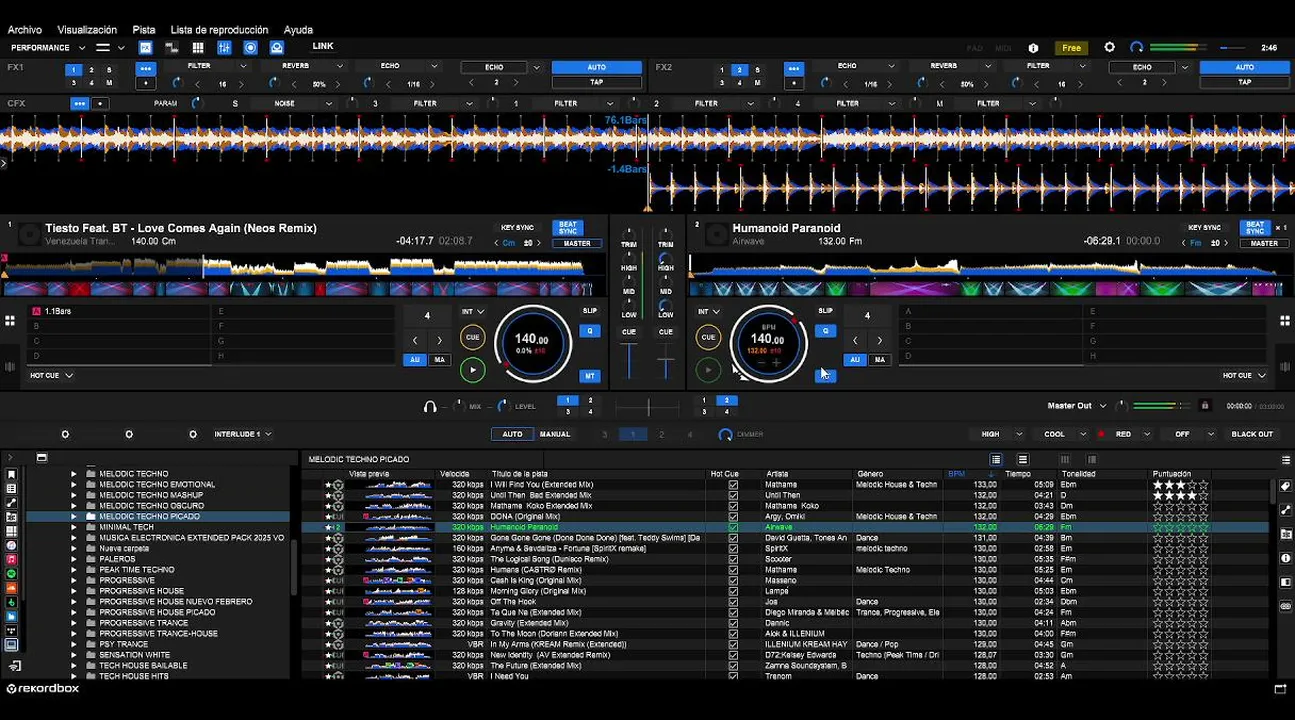The width and height of the screenshot is (1295, 720).
Task: Open the Ayuda menu
Action: (298, 30)
